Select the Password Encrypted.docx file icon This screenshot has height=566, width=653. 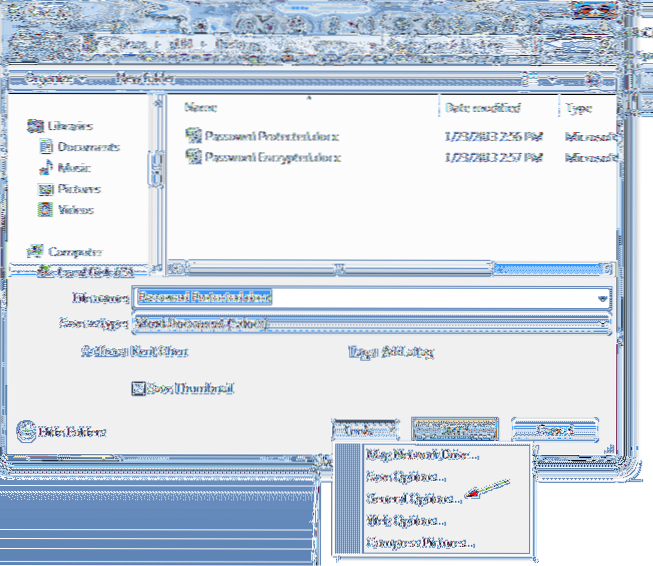[194, 156]
